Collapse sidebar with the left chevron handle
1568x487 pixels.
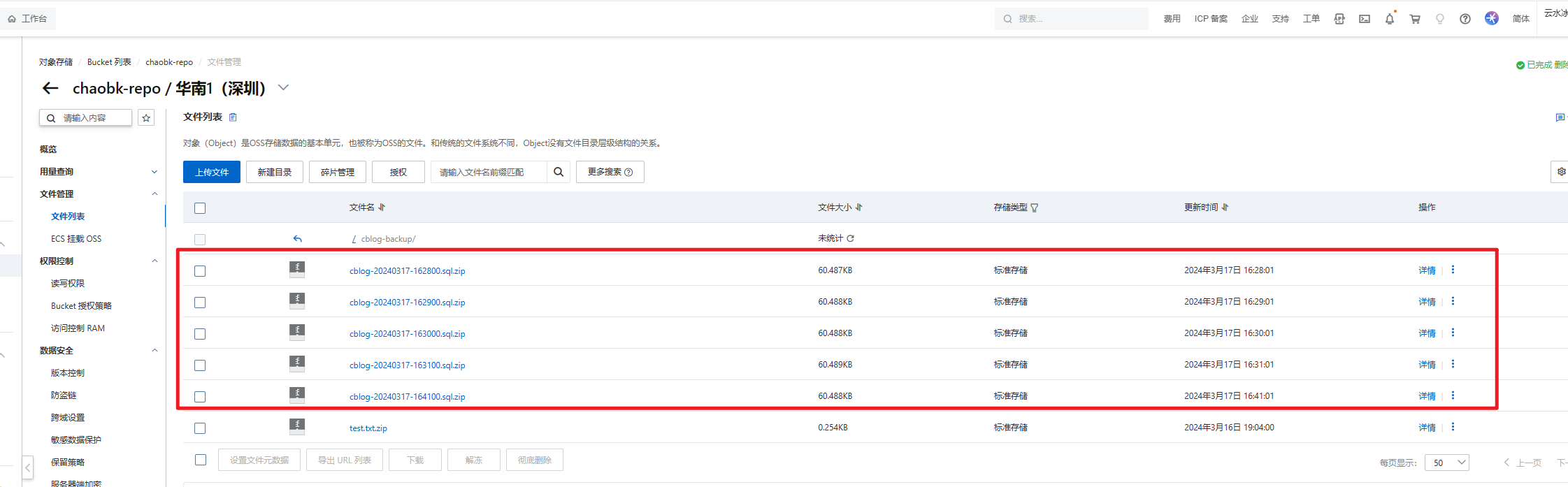[x=27, y=467]
